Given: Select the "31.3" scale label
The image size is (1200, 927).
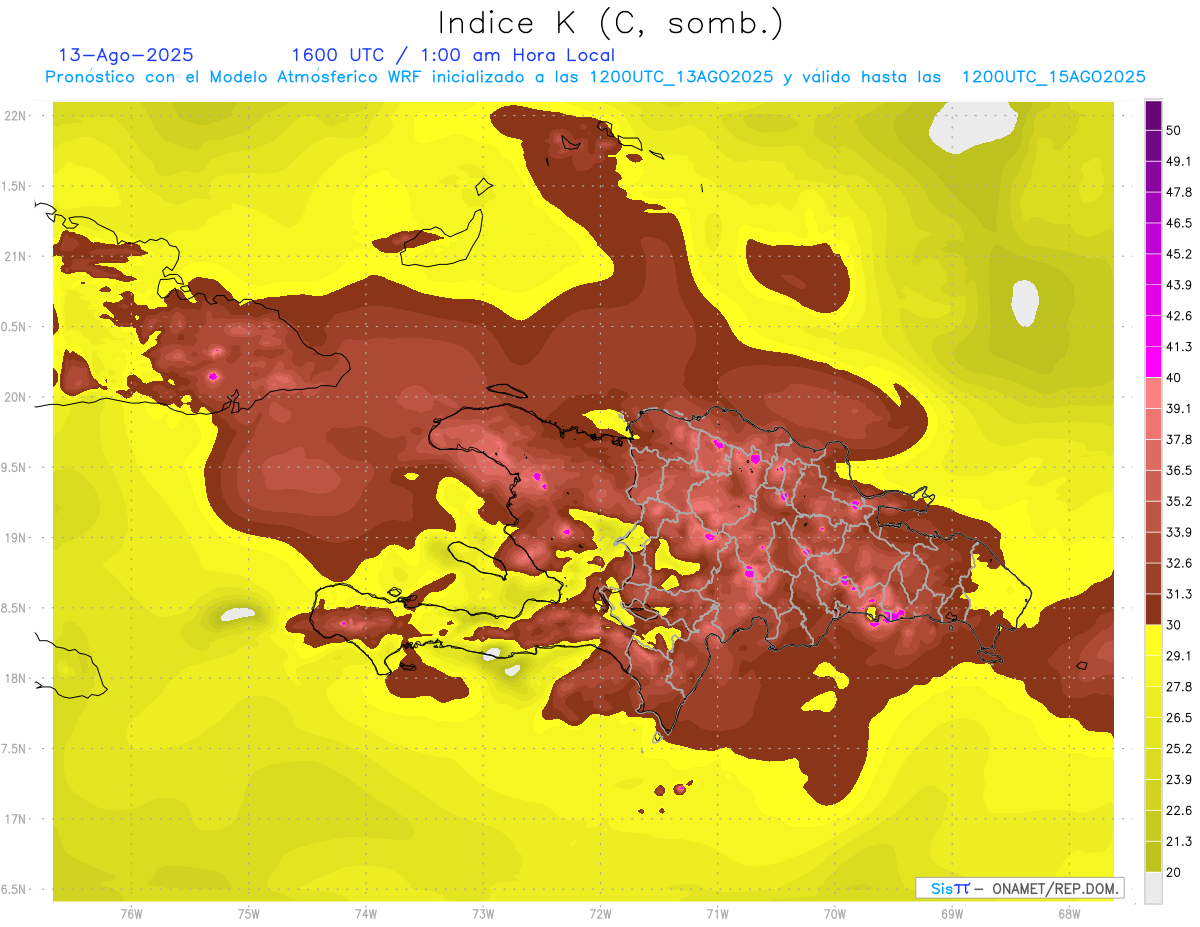Looking at the screenshot, I should coord(1178,594).
